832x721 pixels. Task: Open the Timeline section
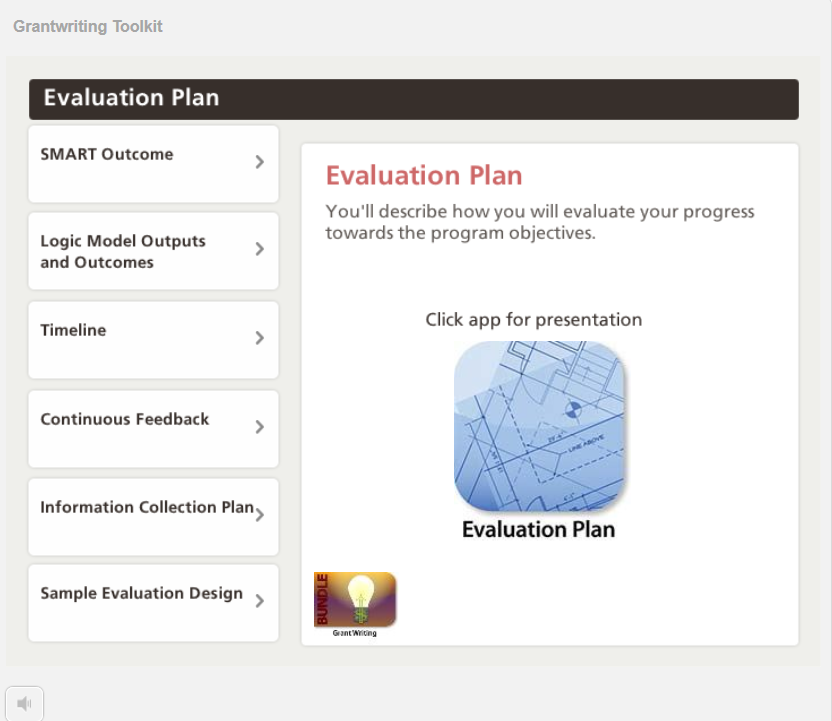pos(153,340)
